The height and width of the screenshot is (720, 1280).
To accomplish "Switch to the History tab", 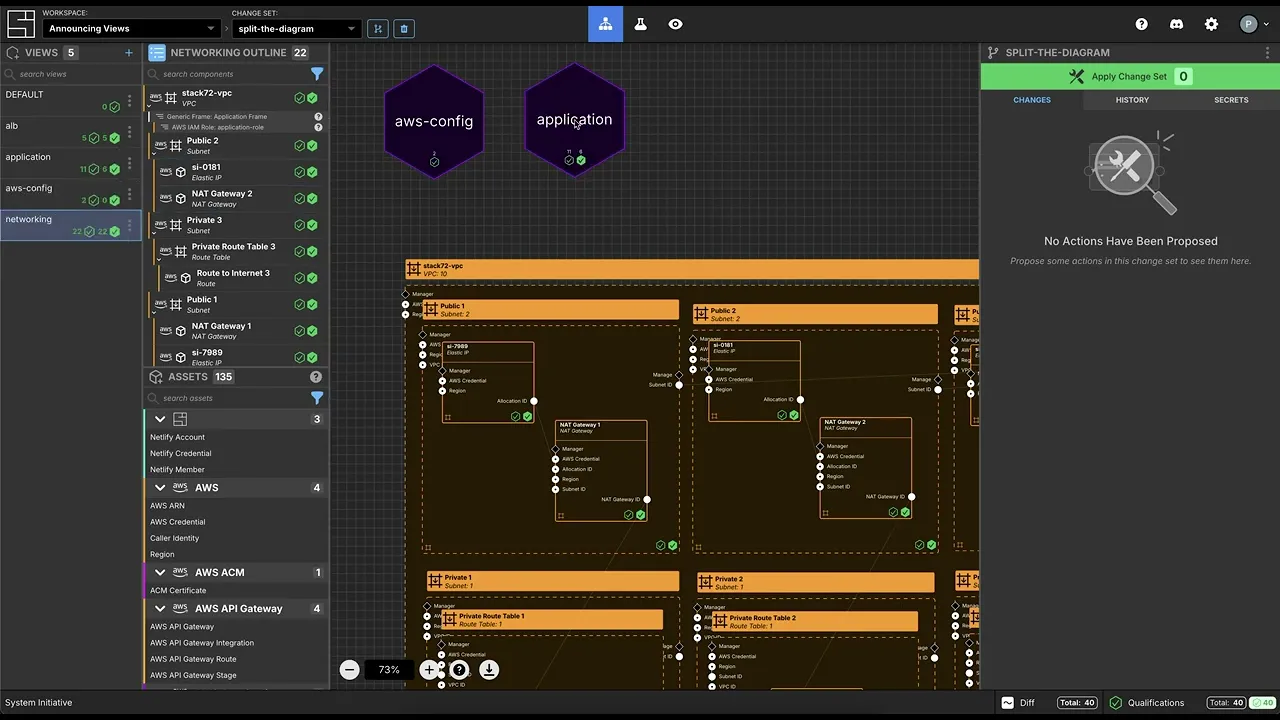I will point(1132,100).
